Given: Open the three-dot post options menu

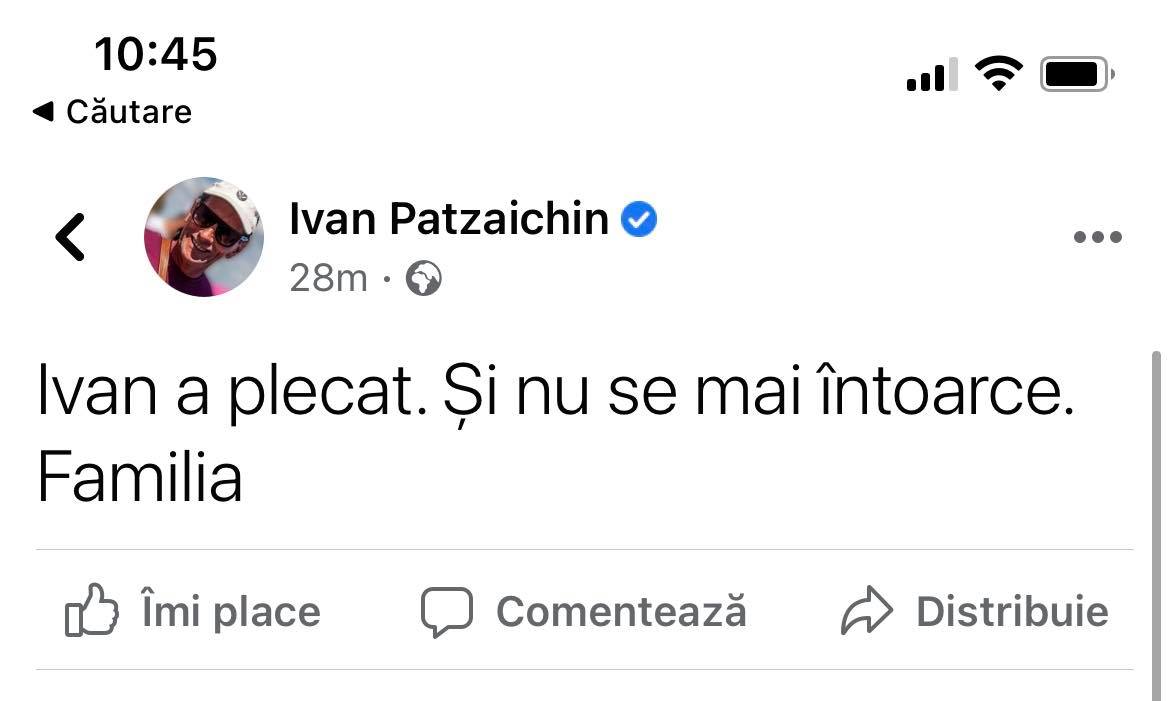Looking at the screenshot, I should 1097,238.
